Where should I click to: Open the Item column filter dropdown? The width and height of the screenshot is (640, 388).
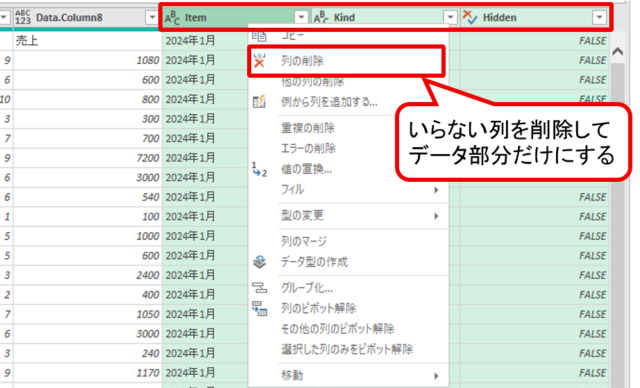click(301, 18)
